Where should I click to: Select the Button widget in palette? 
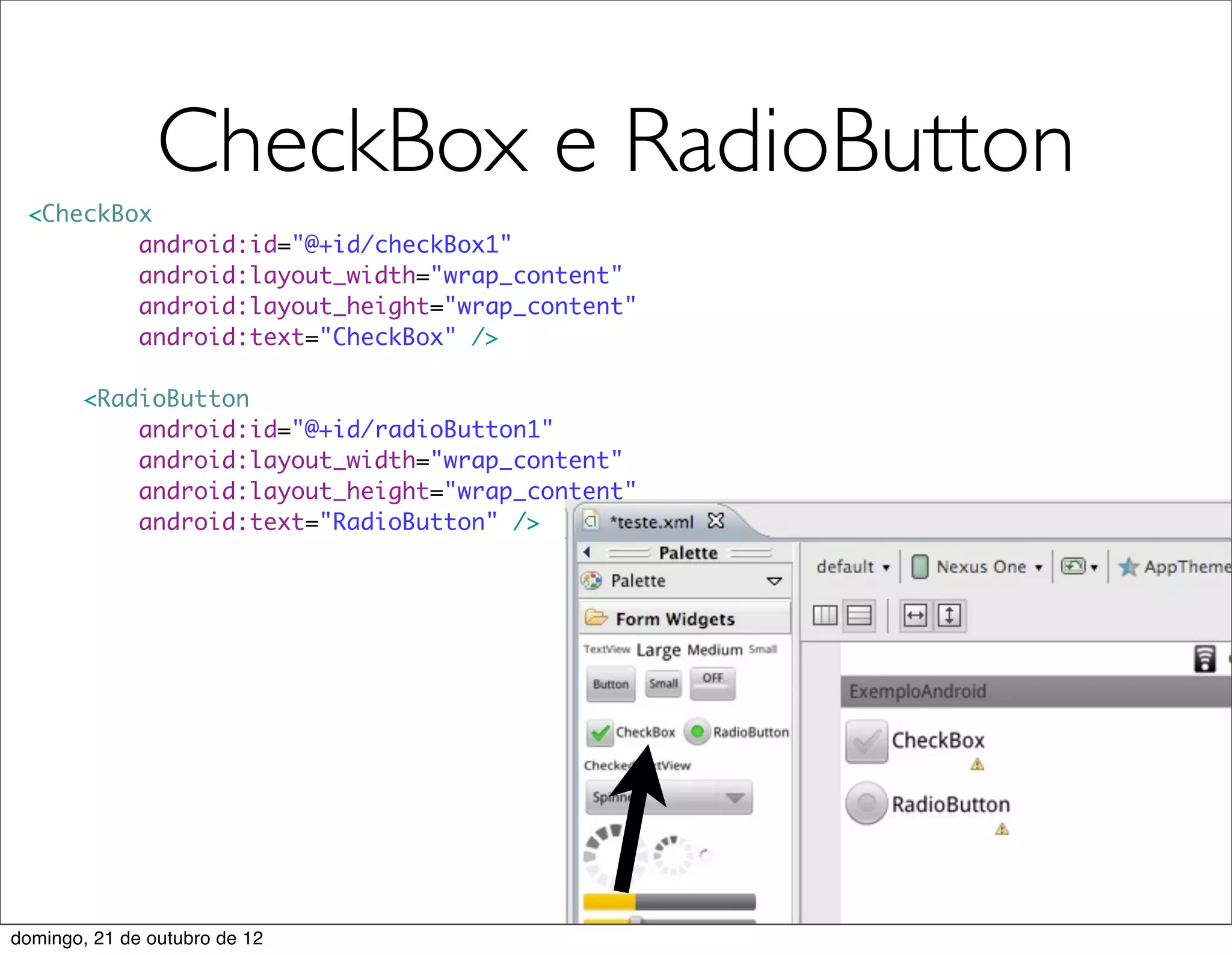[611, 684]
